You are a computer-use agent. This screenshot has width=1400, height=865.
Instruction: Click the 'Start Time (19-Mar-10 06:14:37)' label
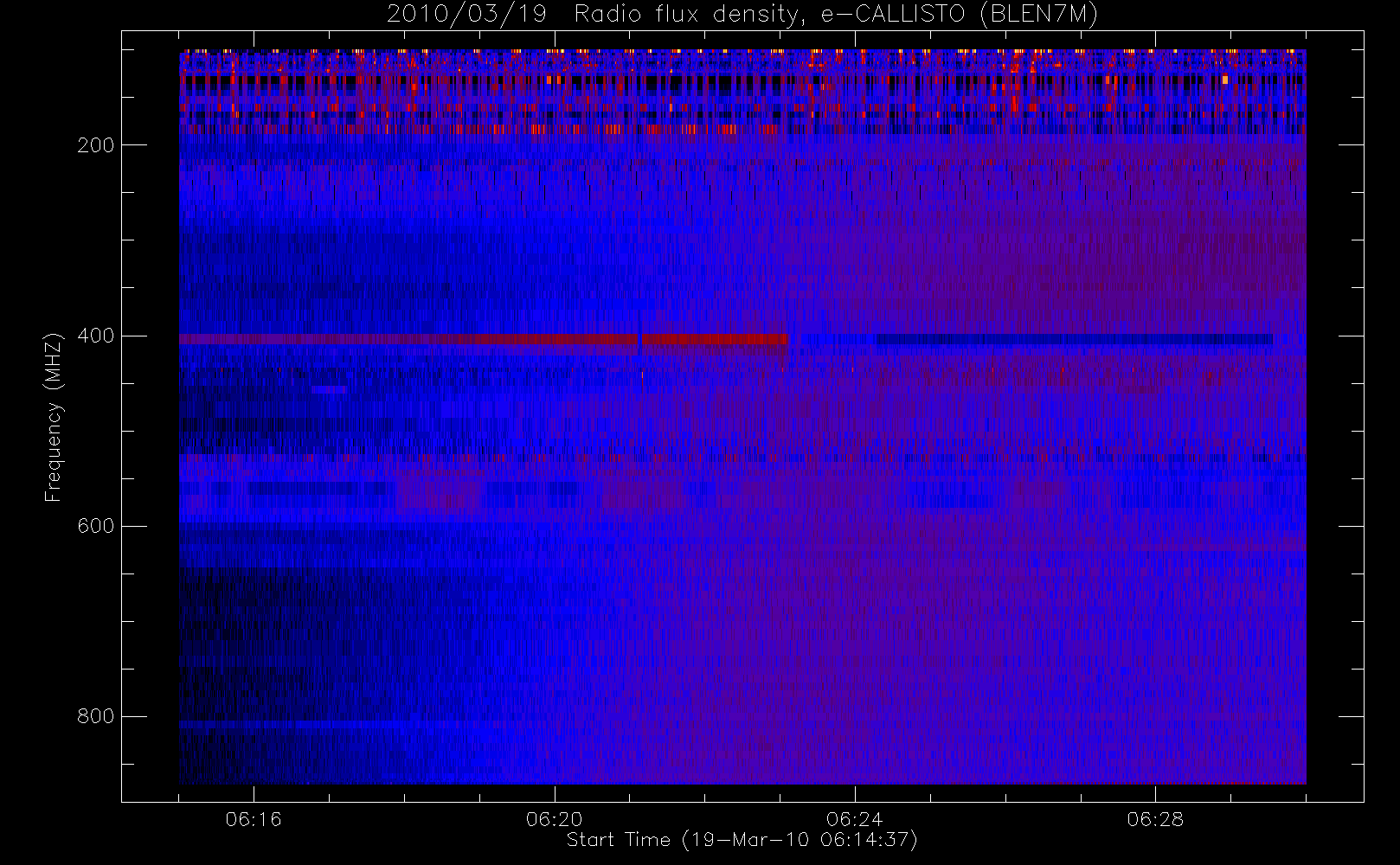tap(742, 840)
